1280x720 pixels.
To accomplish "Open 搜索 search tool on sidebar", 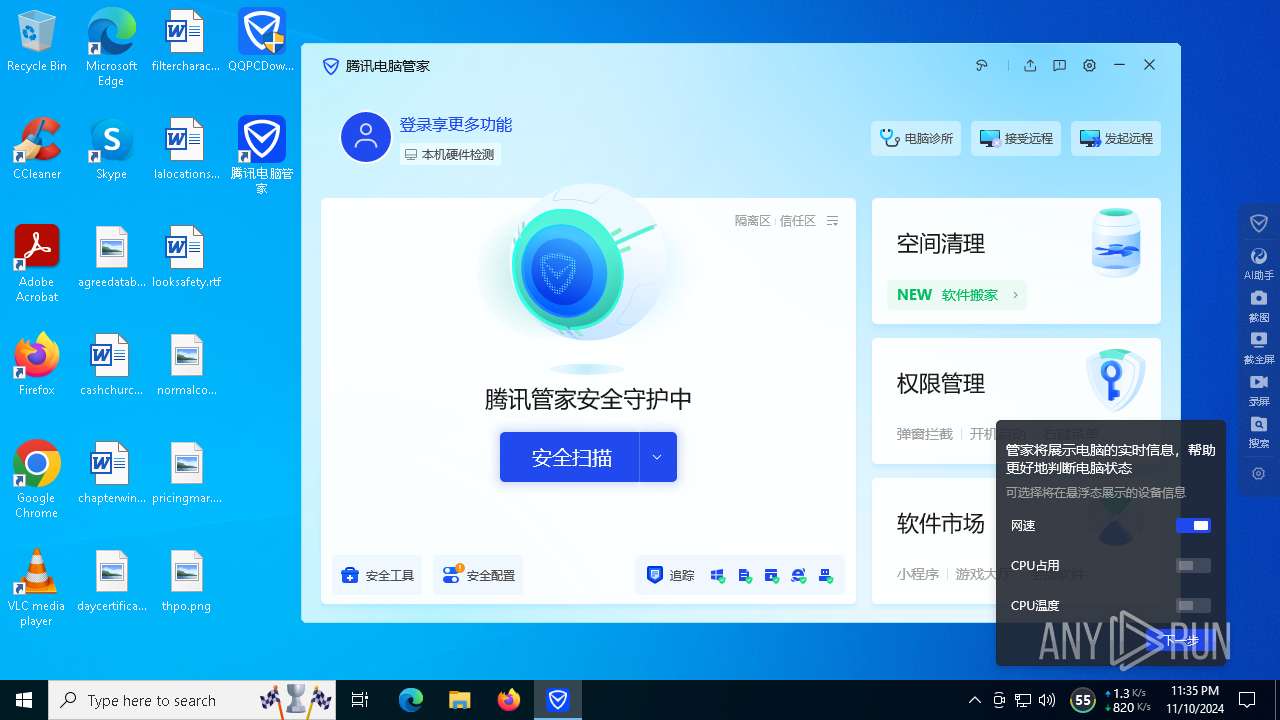I will (x=1259, y=432).
